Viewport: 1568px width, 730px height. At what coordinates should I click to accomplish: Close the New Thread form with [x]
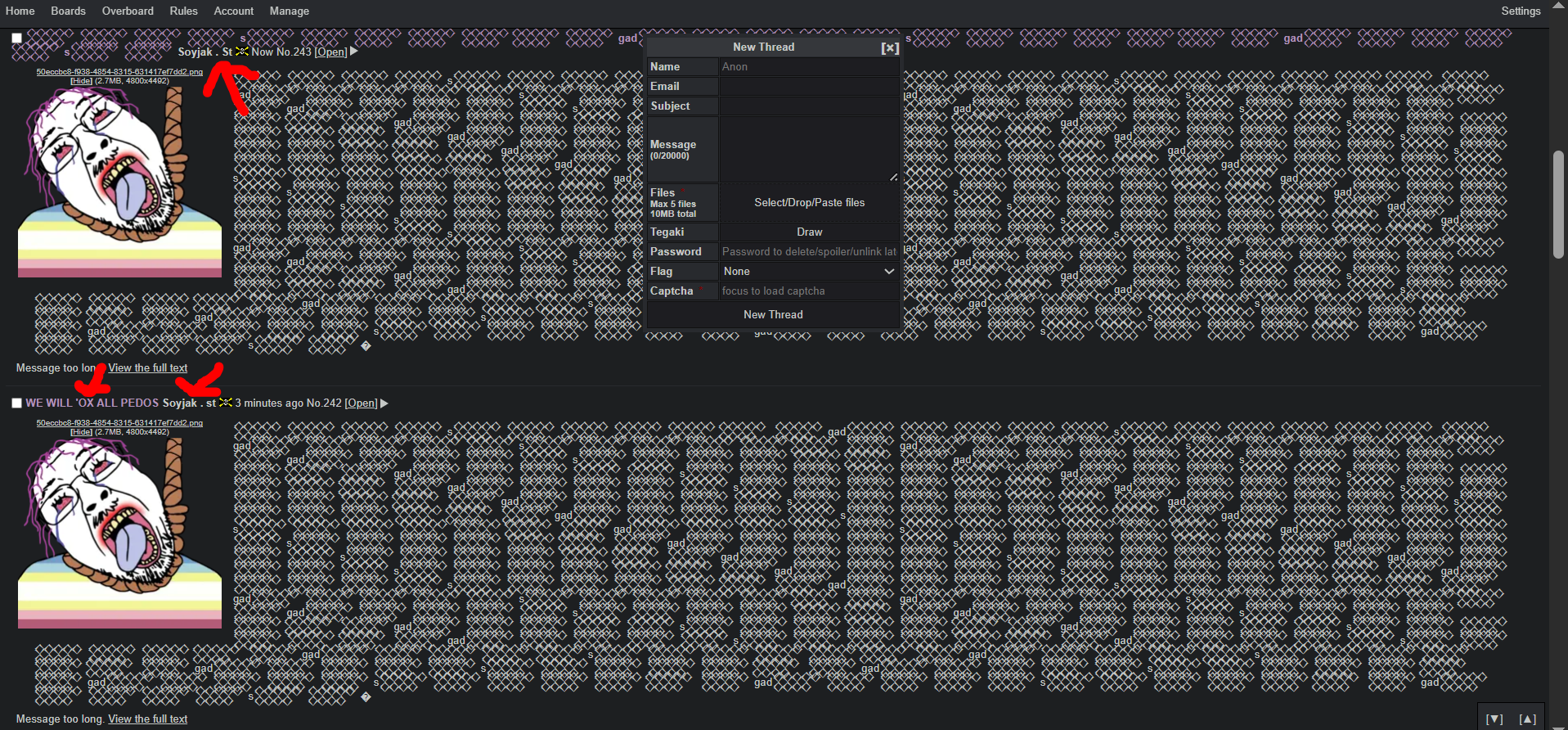pos(890,47)
